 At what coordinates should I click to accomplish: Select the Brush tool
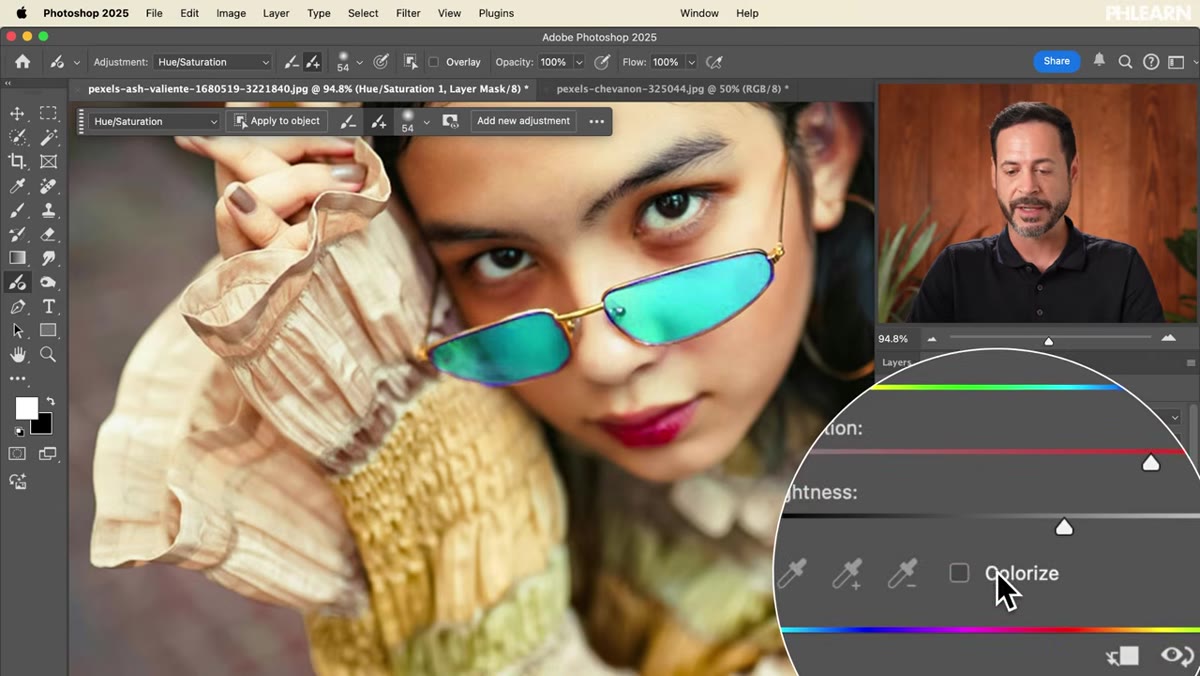pos(17,210)
